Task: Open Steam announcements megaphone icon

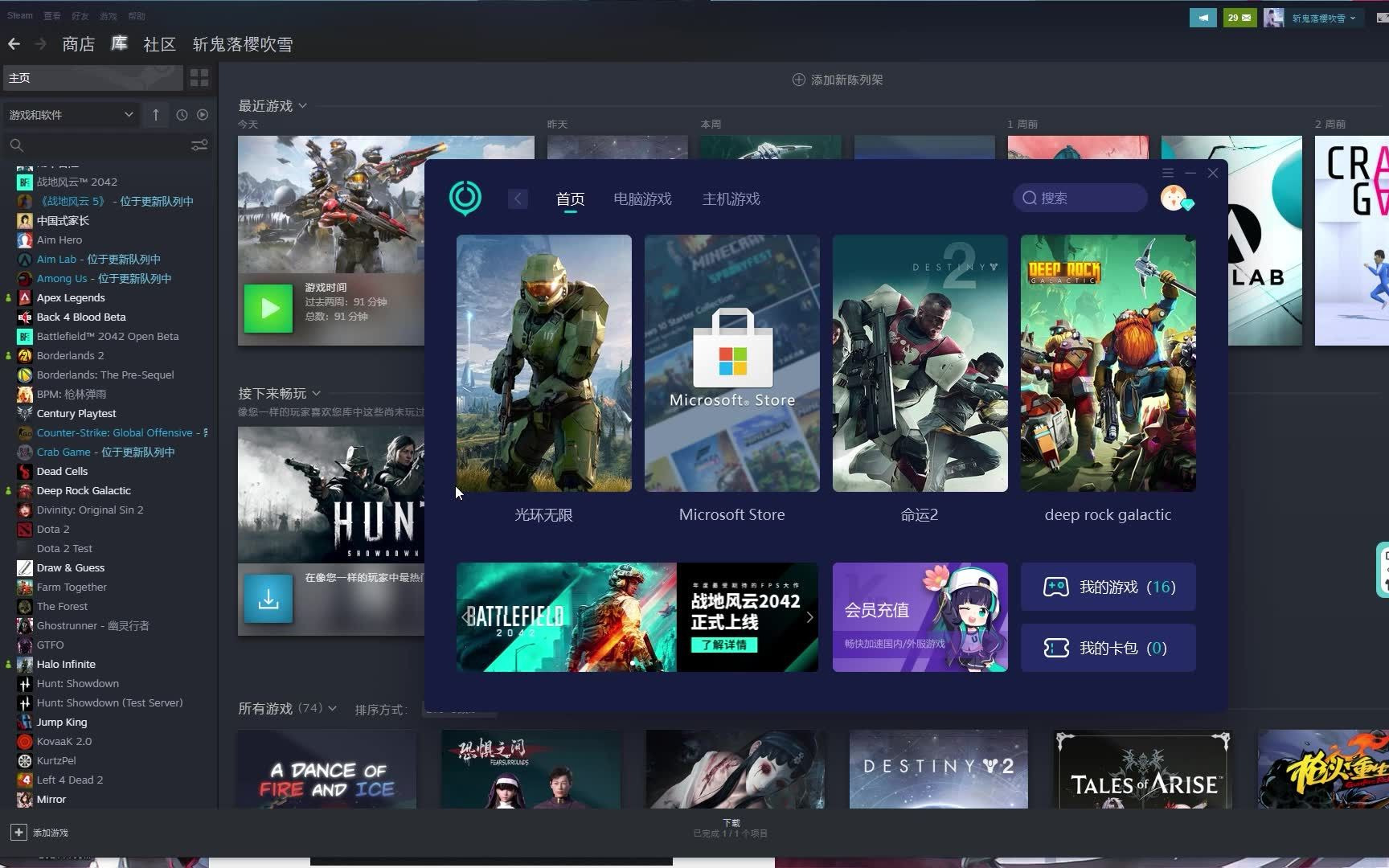Action: [1203, 18]
